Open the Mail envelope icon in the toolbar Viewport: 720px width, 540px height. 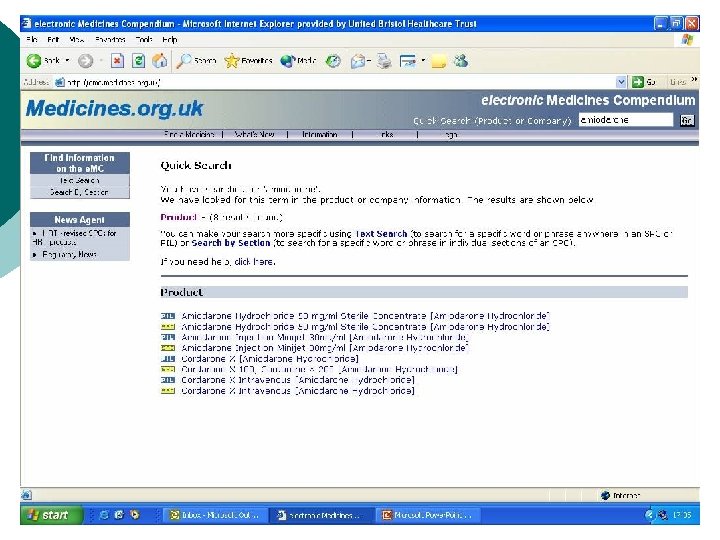358,61
